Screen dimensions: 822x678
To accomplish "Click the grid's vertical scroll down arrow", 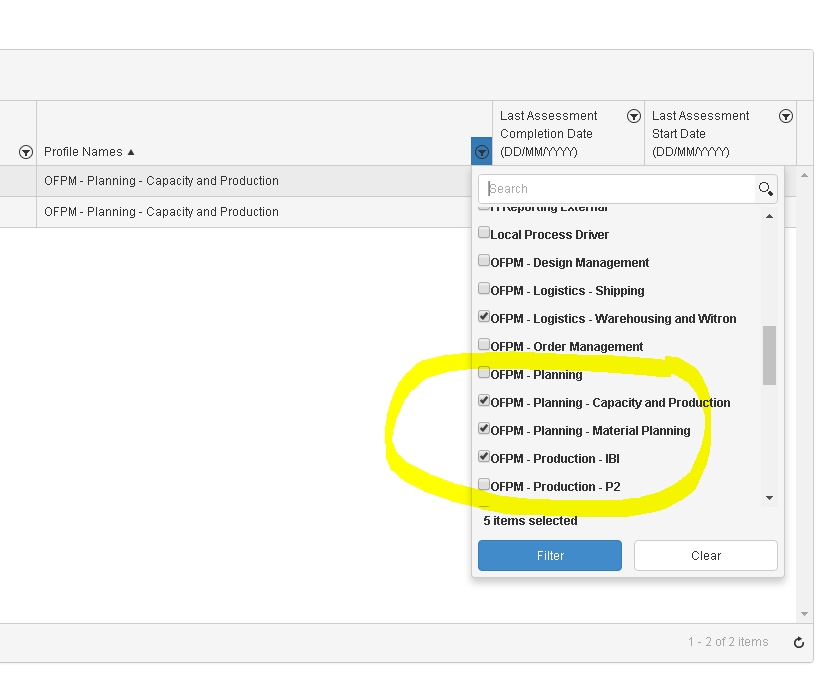I will (x=804, y=614).
